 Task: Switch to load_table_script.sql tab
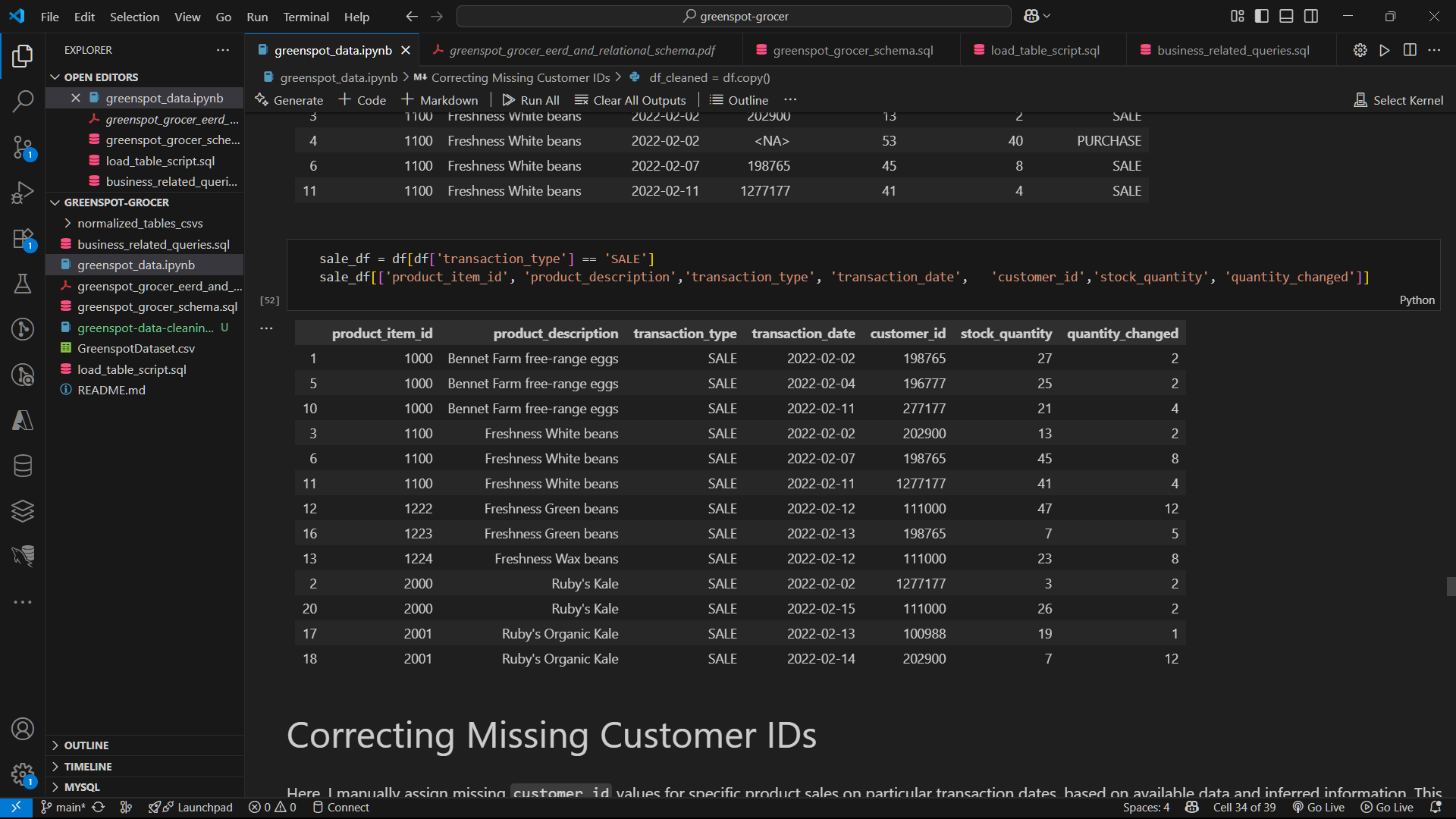[1044, 50]
